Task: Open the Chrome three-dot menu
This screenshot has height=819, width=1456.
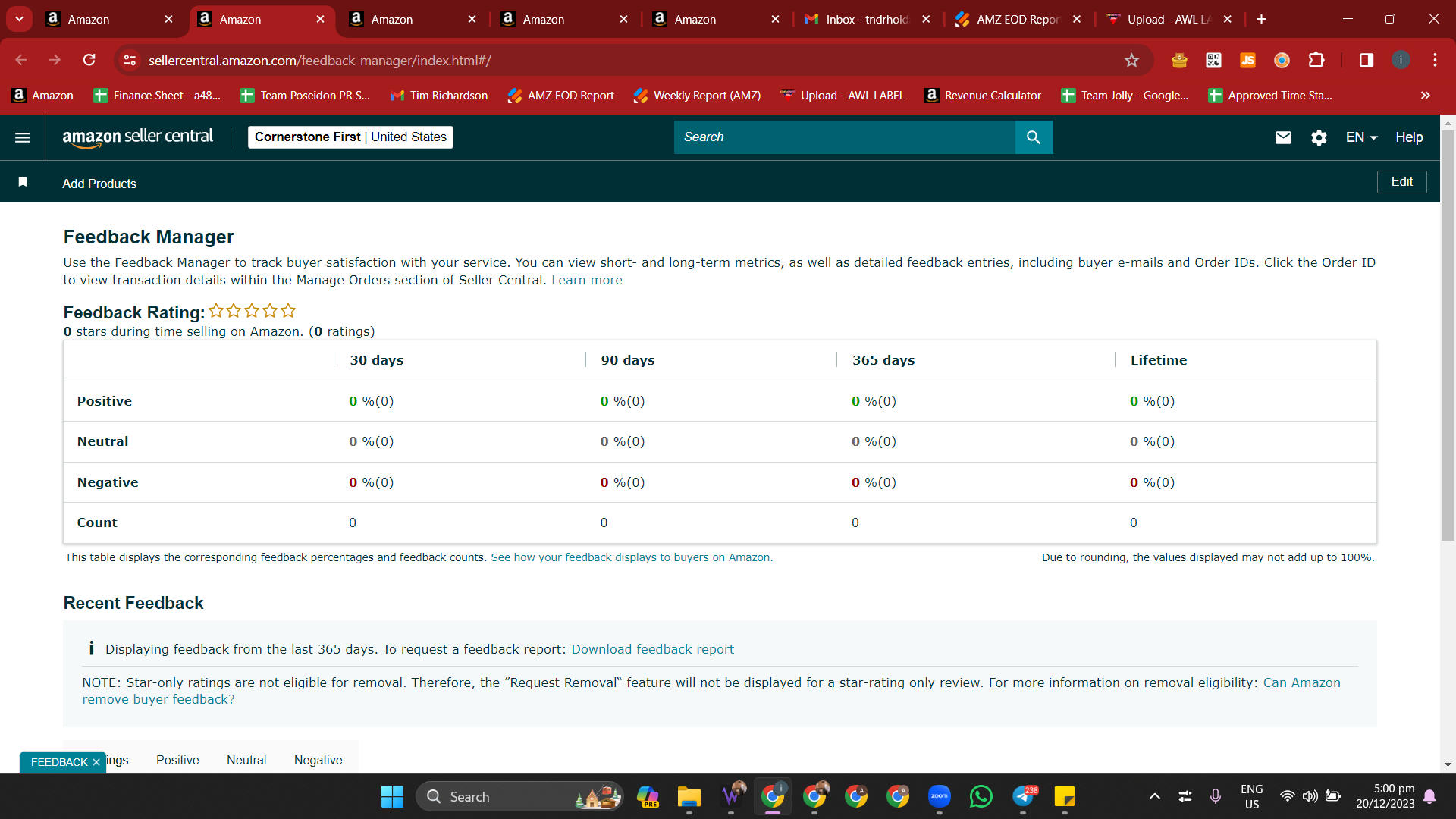Action: pos(1435,60)
